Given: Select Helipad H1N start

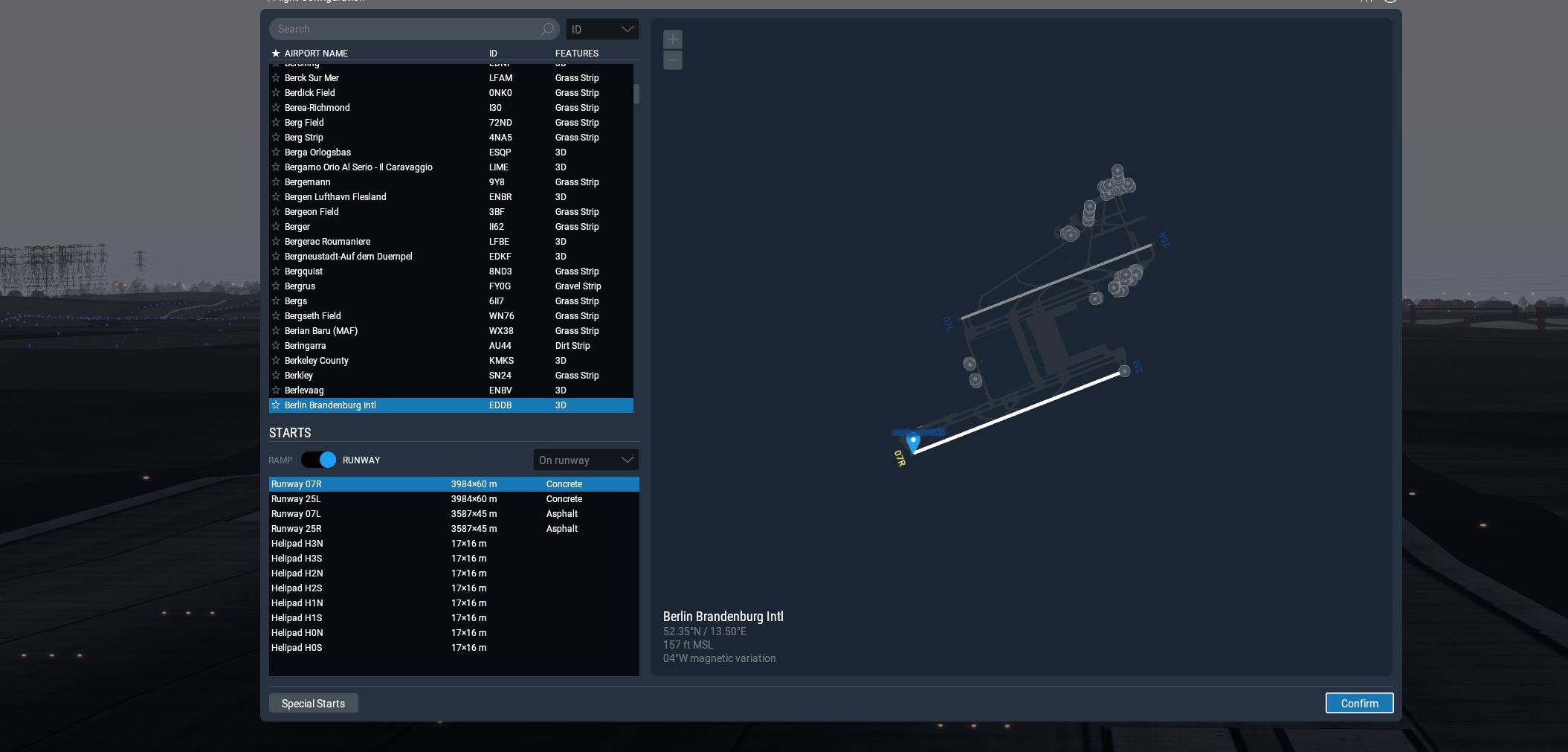Looking at the screenshot, I should (x=454, y=603).
